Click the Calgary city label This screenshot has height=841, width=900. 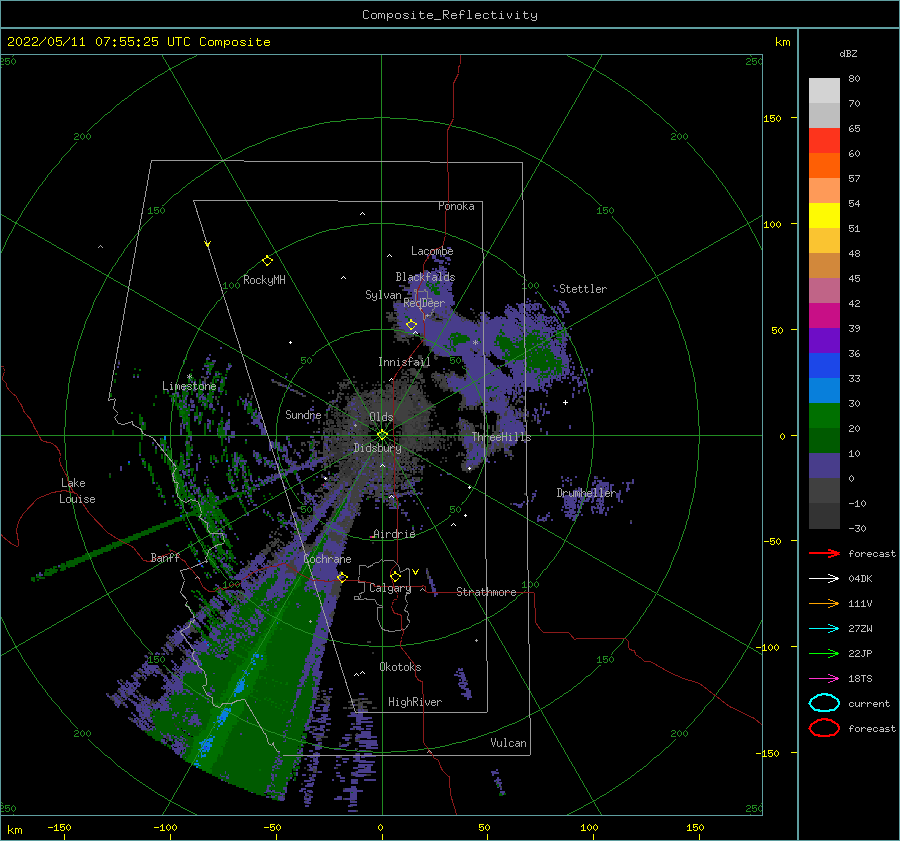pyautogui.click(x=390, y=588)
